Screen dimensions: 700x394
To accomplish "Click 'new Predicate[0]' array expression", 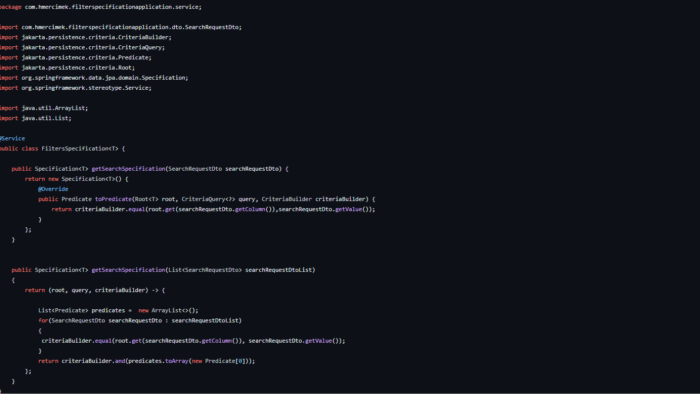I will click(219, 361).
